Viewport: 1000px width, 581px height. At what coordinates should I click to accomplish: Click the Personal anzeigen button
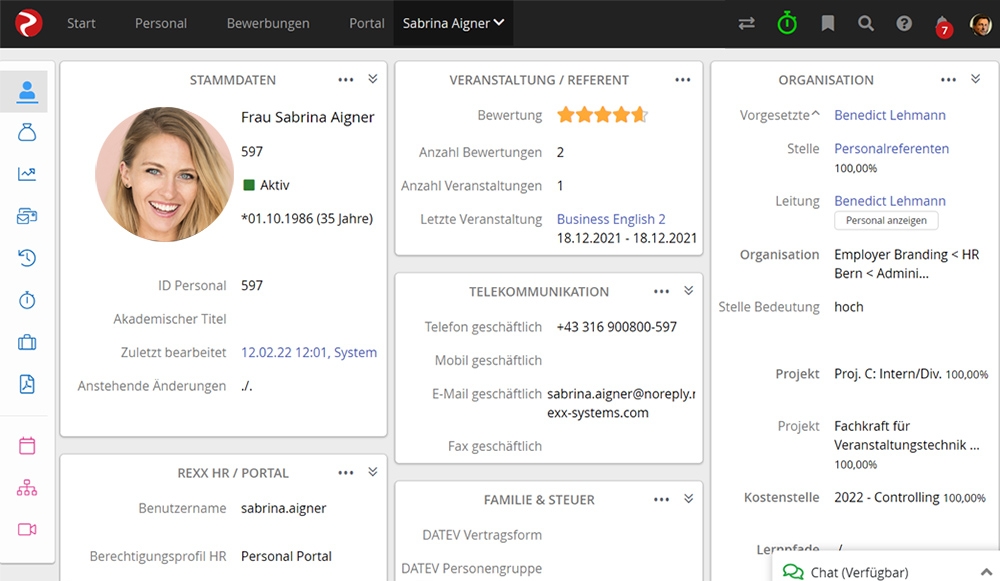(x=886, y=220)
